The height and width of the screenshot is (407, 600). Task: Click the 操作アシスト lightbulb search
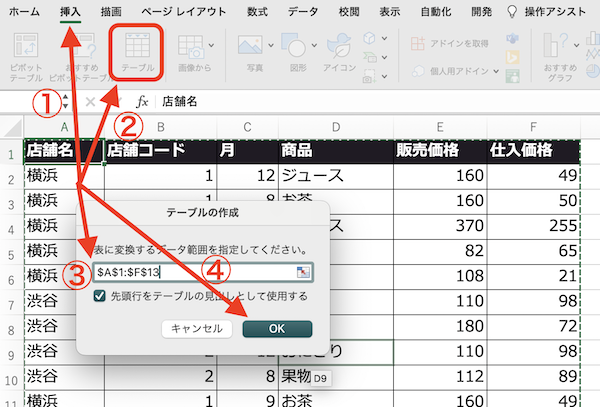546,12
